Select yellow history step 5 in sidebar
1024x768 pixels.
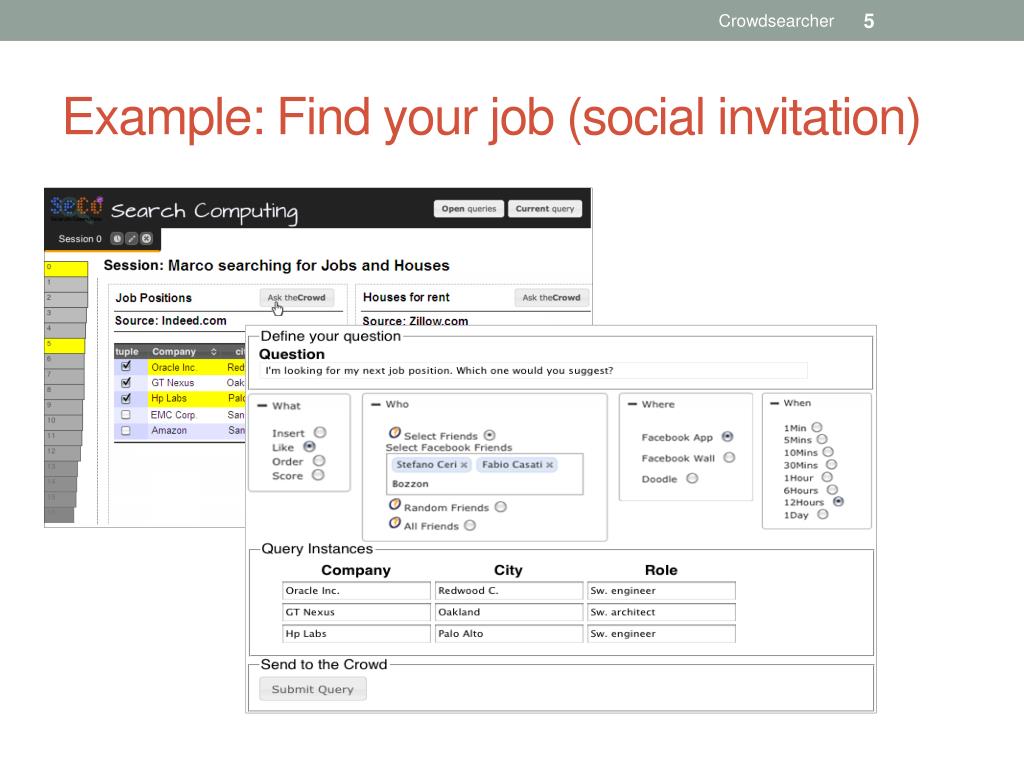[65, 346]
